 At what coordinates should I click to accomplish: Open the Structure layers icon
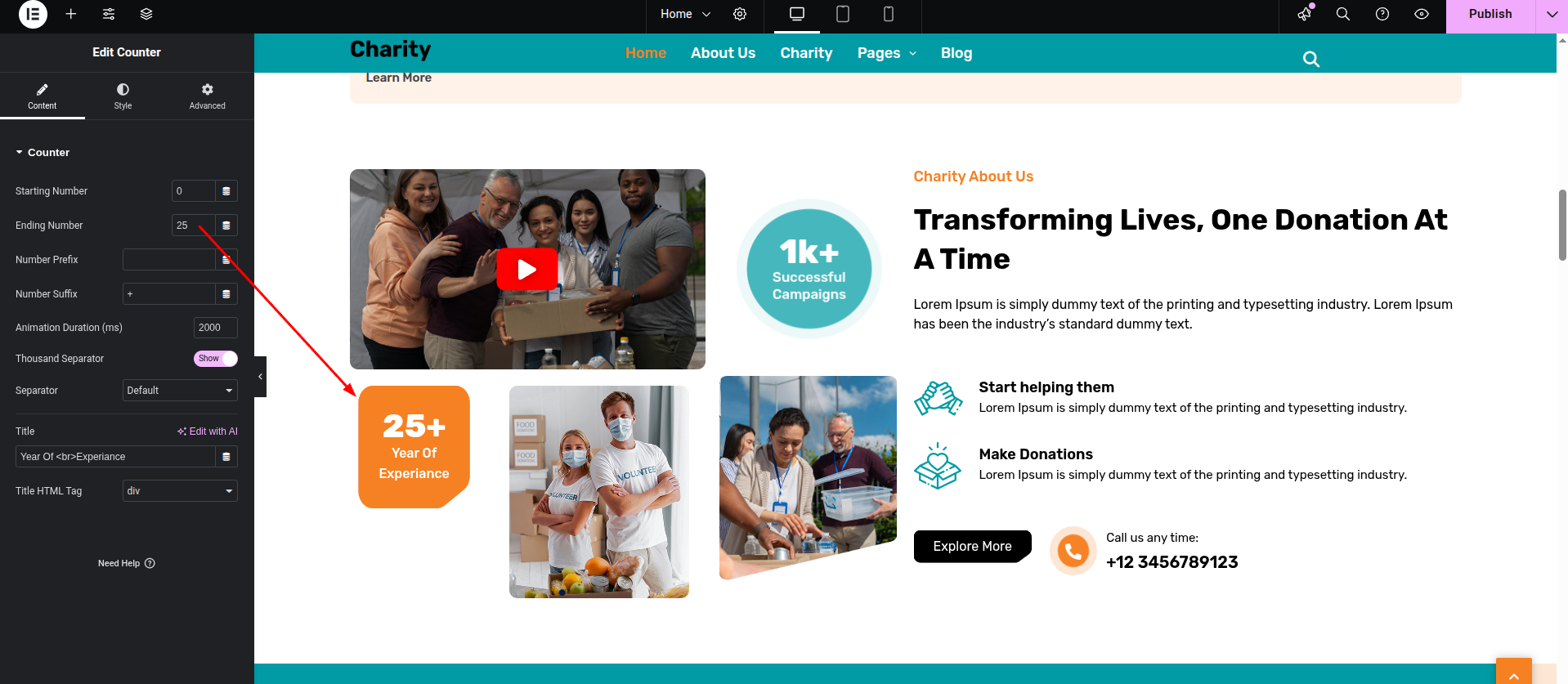(146, 14)
